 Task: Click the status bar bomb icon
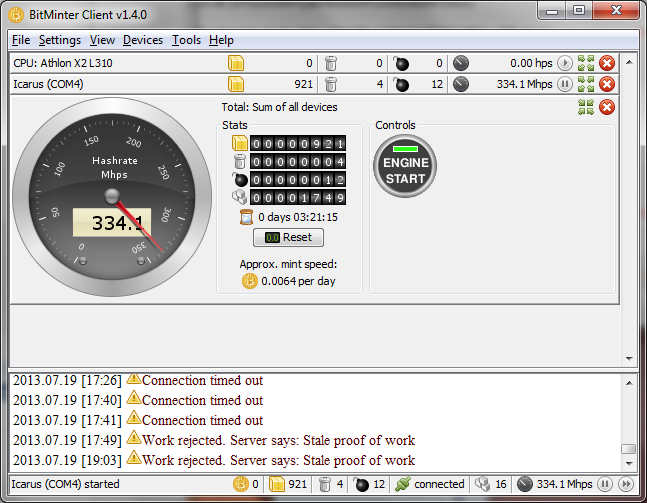pyautogui.click(x=361, y=484)
